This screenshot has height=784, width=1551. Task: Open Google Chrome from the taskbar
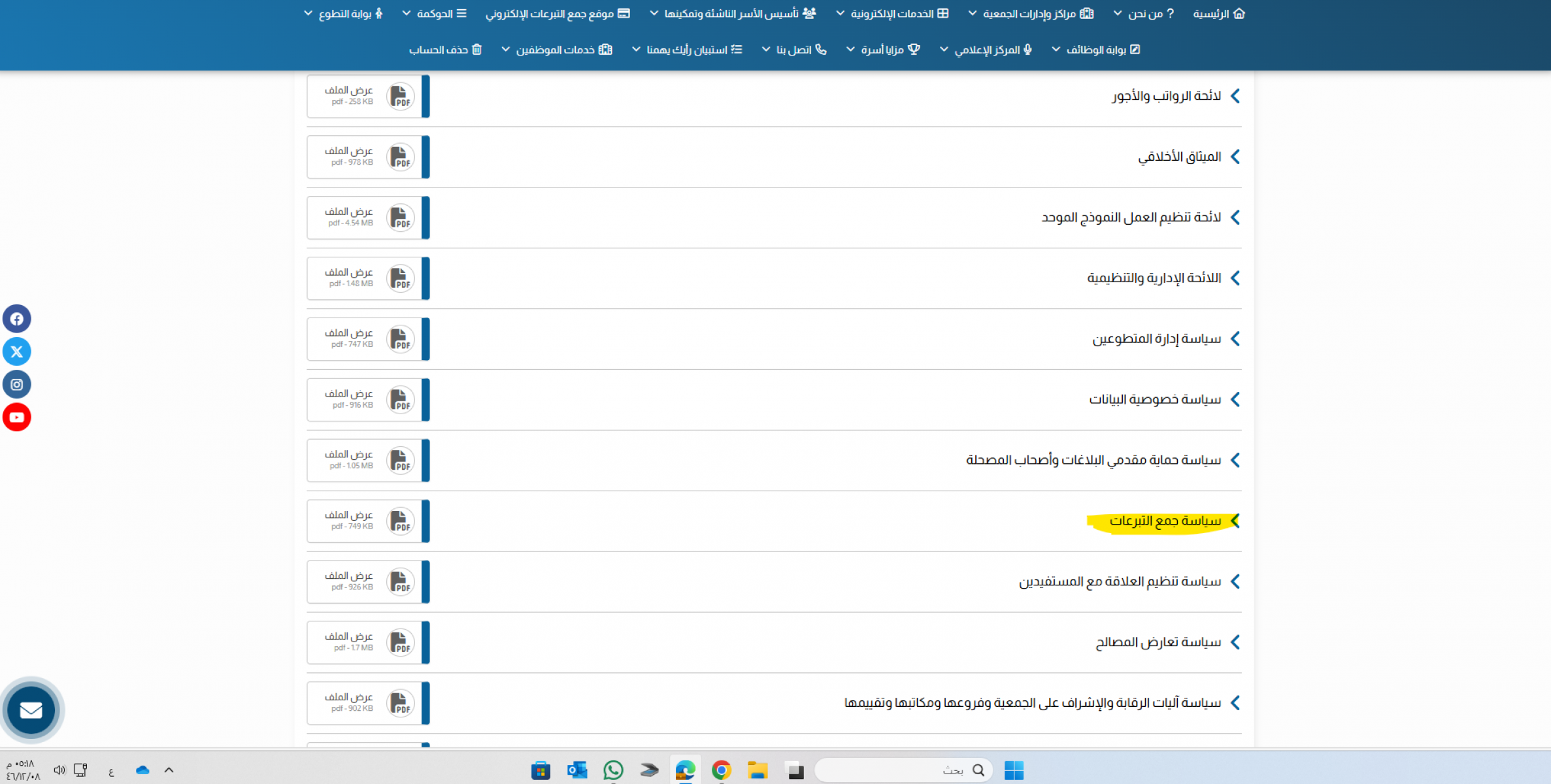(721, 770)
